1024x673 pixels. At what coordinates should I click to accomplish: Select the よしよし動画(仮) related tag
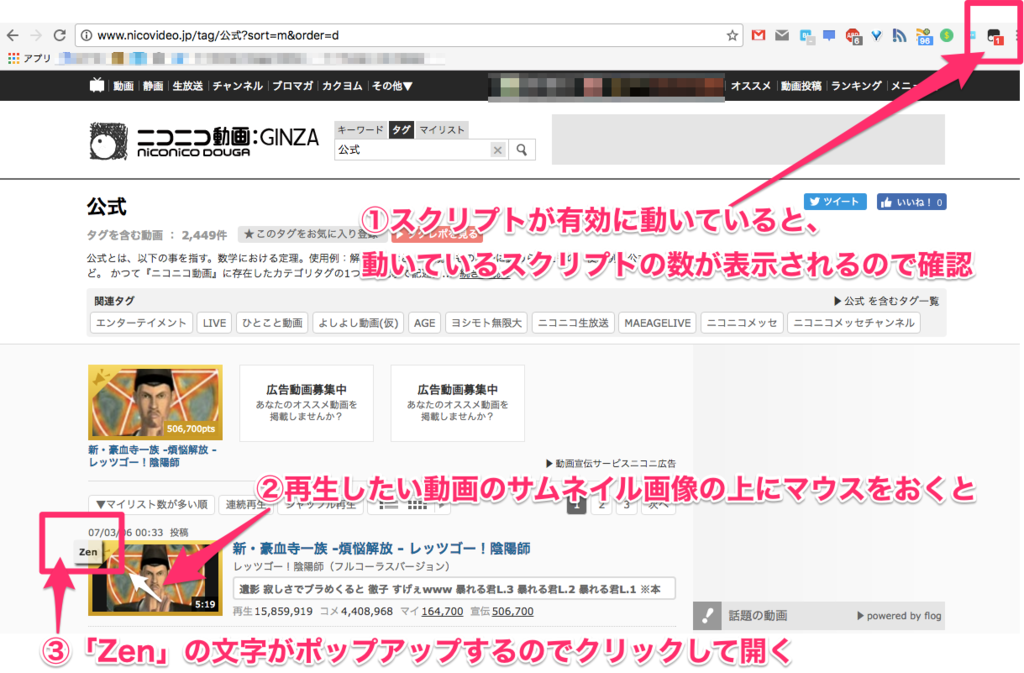[x=359, y=323]
